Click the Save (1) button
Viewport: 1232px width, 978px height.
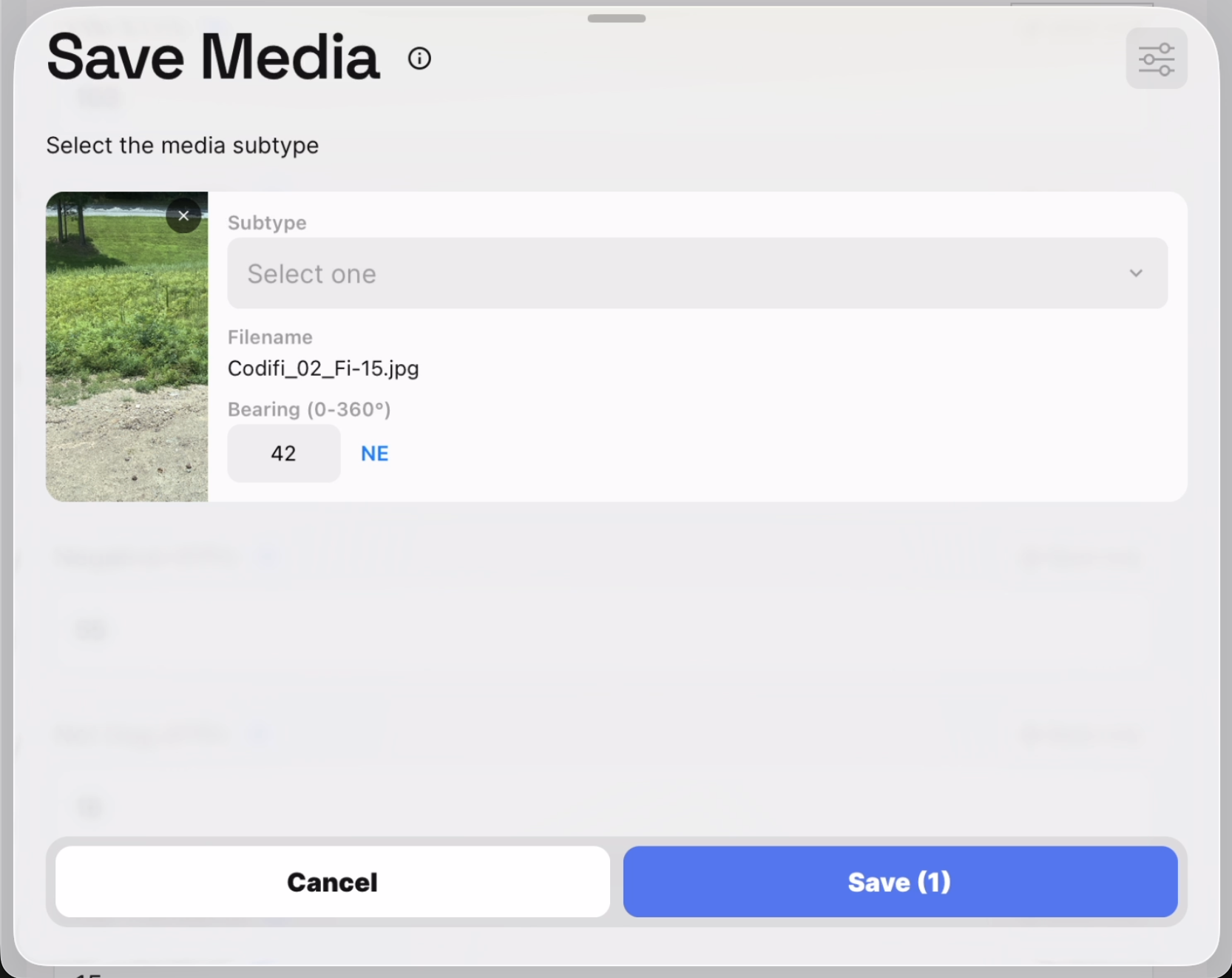pos(900,882)
